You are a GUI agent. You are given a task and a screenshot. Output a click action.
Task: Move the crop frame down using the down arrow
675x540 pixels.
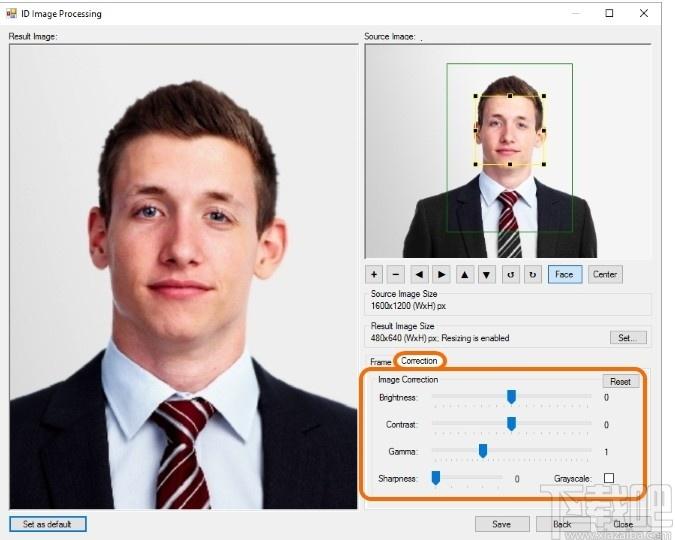pos(486,274)
